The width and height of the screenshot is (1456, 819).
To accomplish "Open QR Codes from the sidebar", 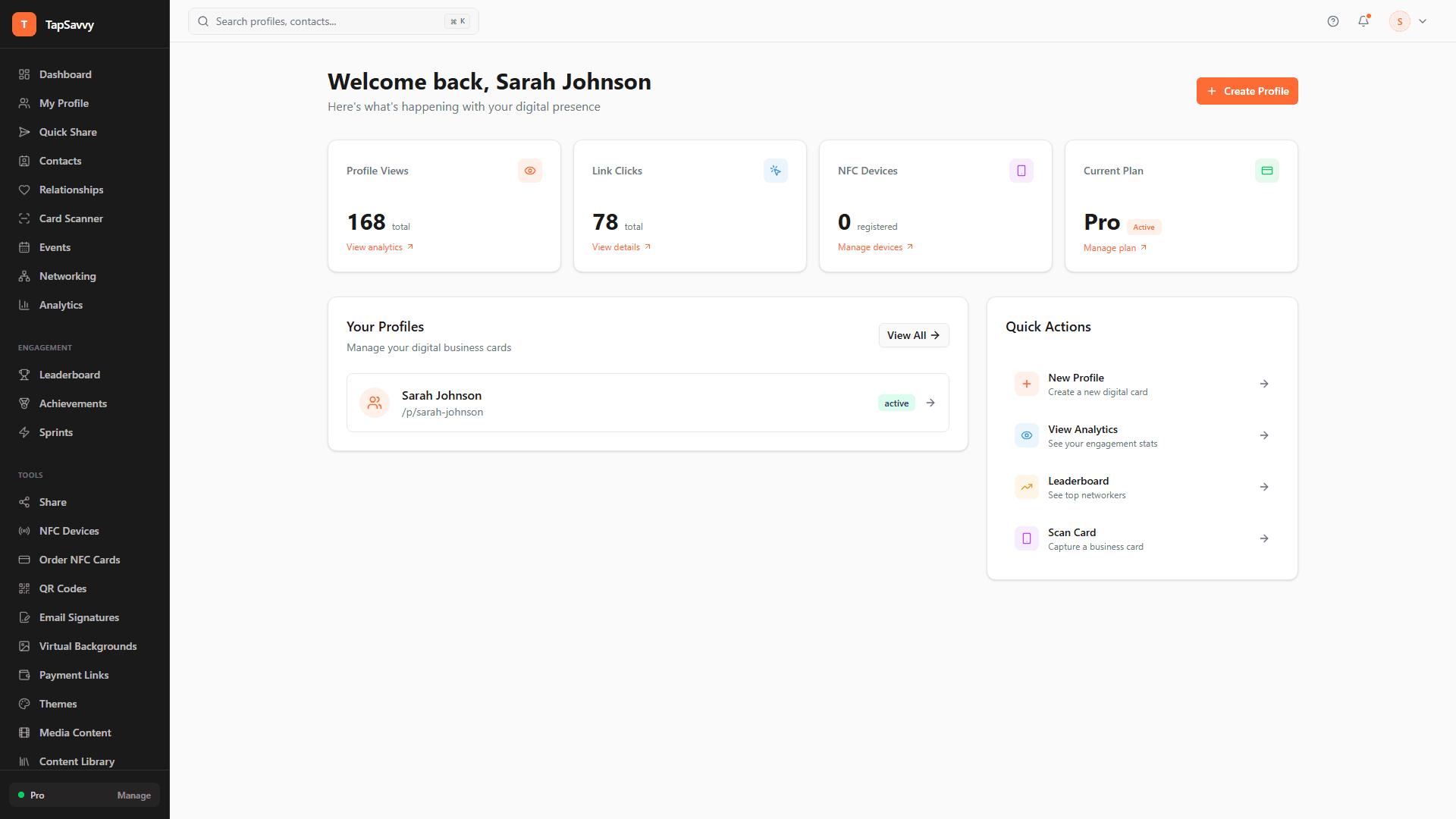I will coord(61,588).
